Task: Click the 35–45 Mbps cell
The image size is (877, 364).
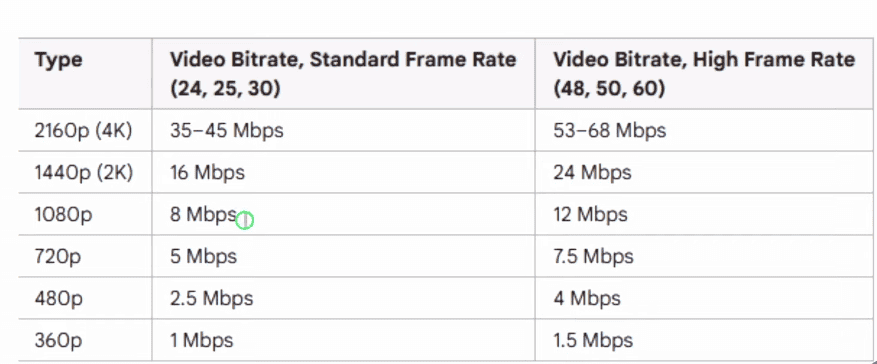Action: point(227,130)
